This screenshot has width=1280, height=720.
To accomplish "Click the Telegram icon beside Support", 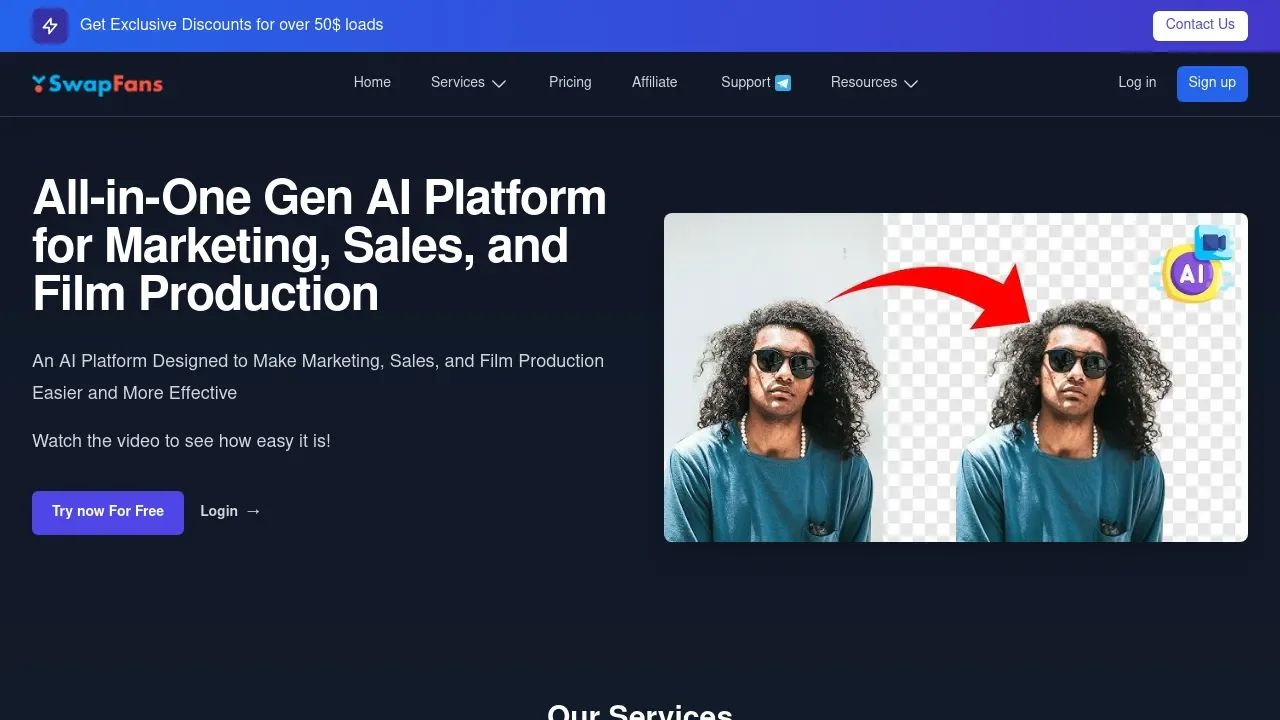I will 783,83.
